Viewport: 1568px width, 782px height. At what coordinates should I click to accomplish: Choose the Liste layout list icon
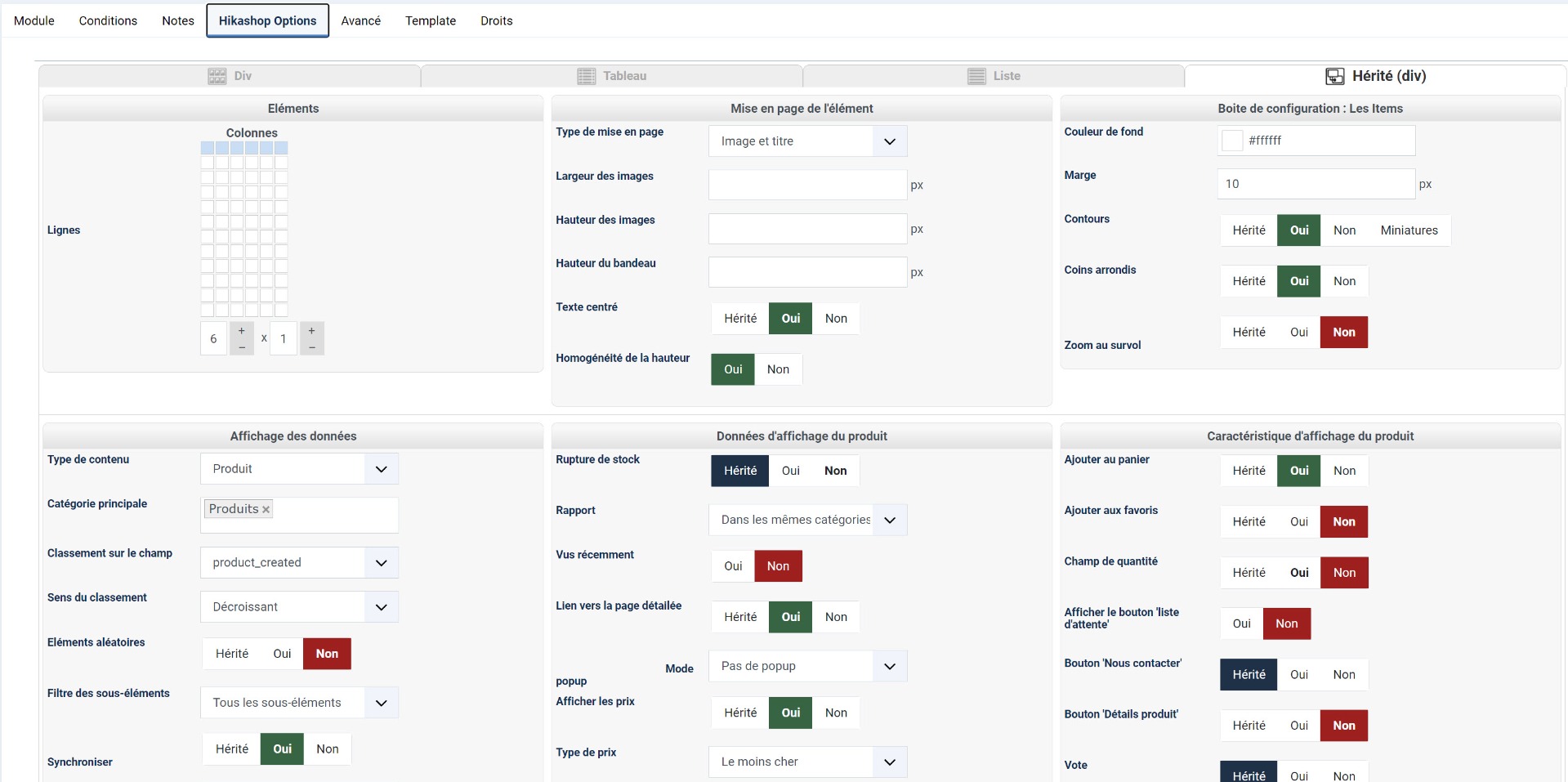coord(976,76)
